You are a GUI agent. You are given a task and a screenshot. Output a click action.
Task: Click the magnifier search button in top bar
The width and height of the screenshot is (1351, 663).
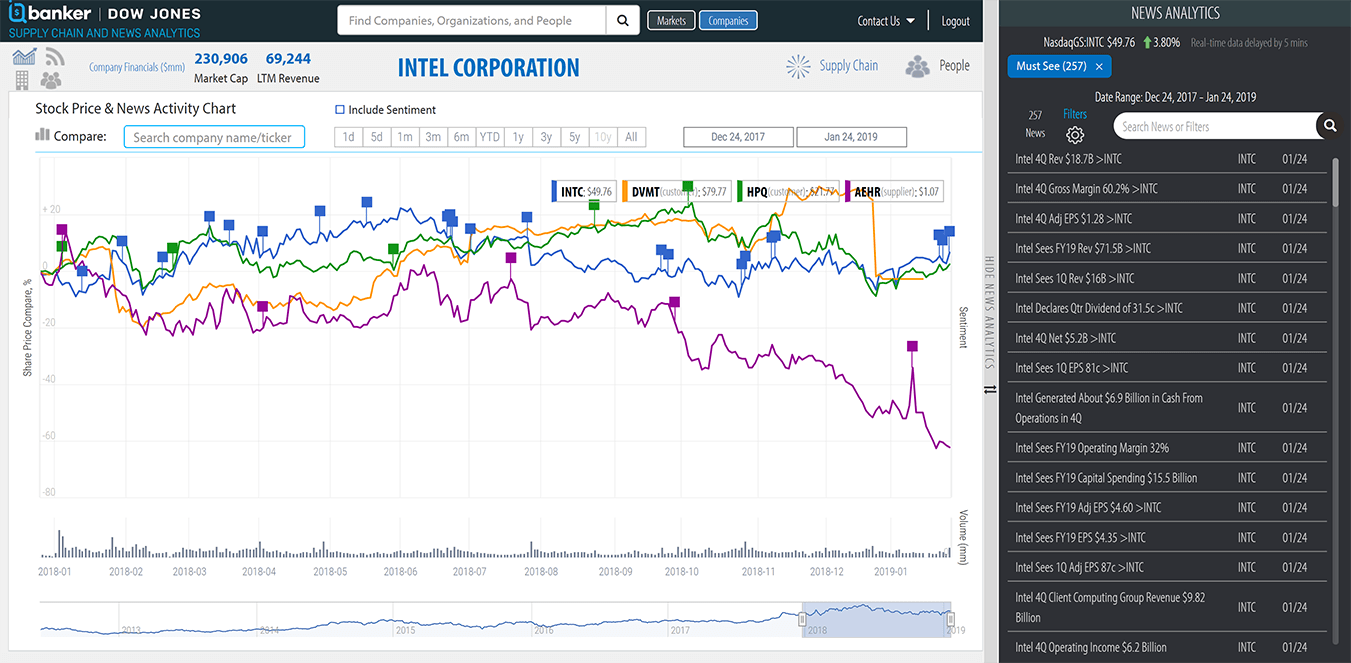click(x=622, y=20)
